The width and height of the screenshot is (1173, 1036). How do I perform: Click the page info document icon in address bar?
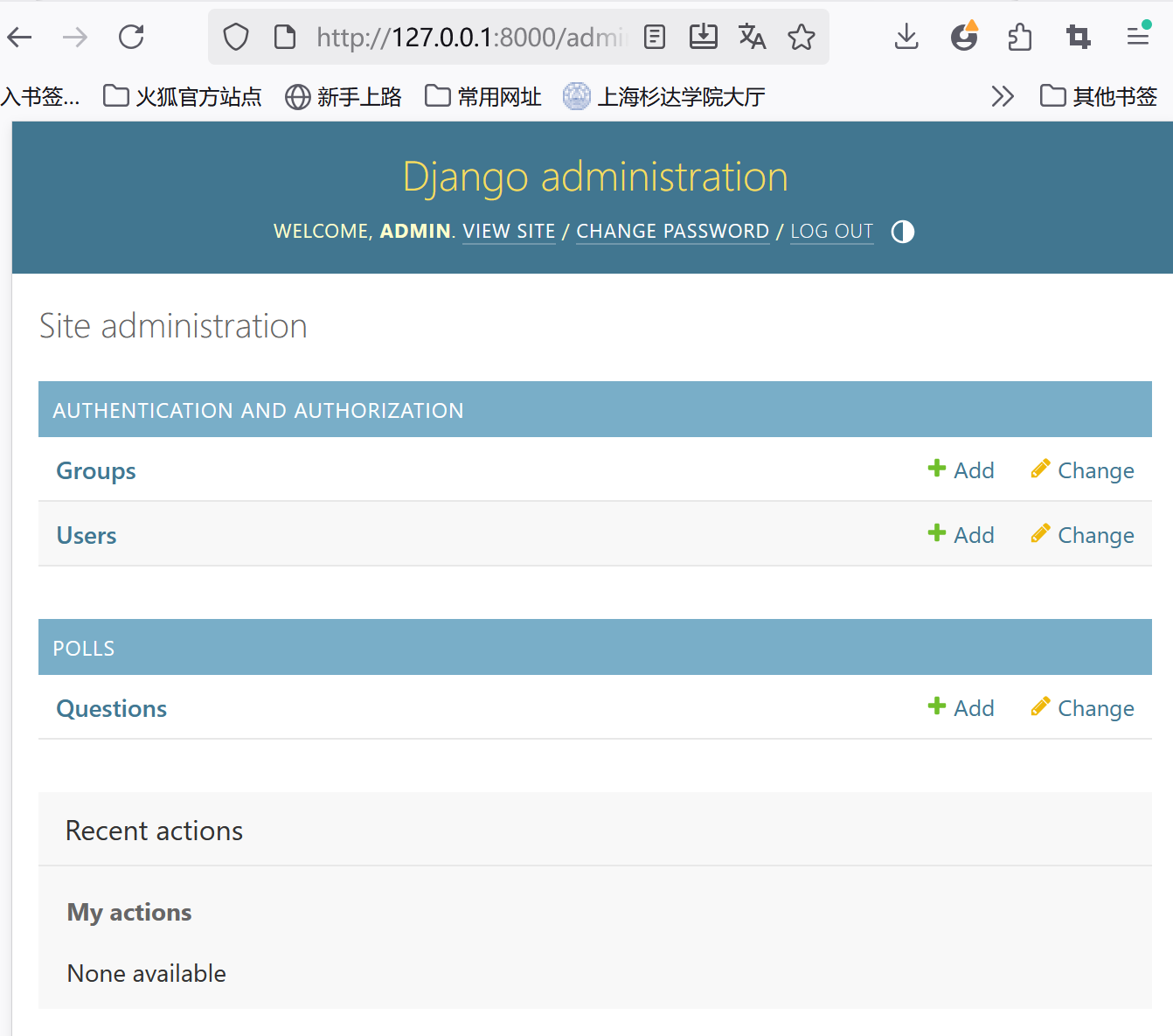click(285, 37)
